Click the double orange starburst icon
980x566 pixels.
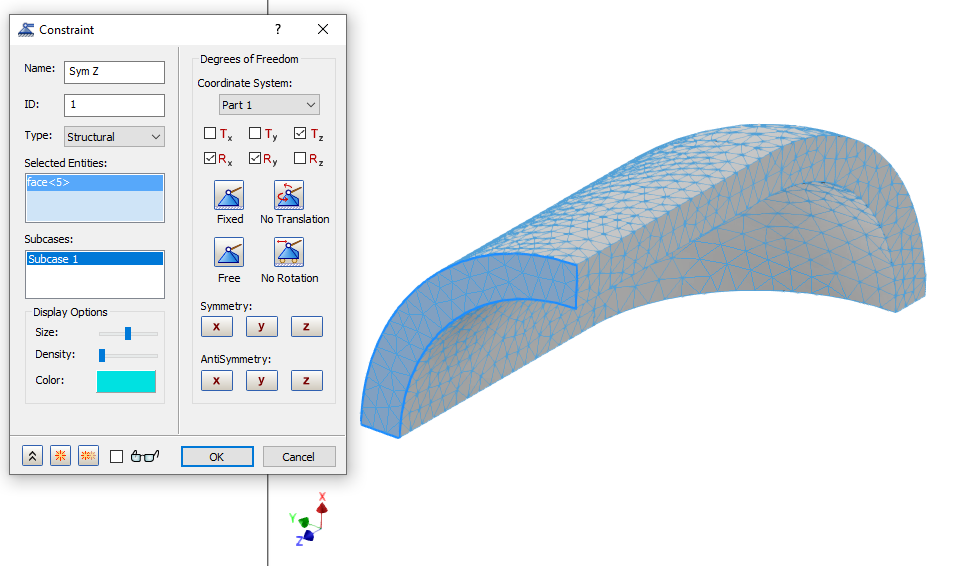coord(89,456)
